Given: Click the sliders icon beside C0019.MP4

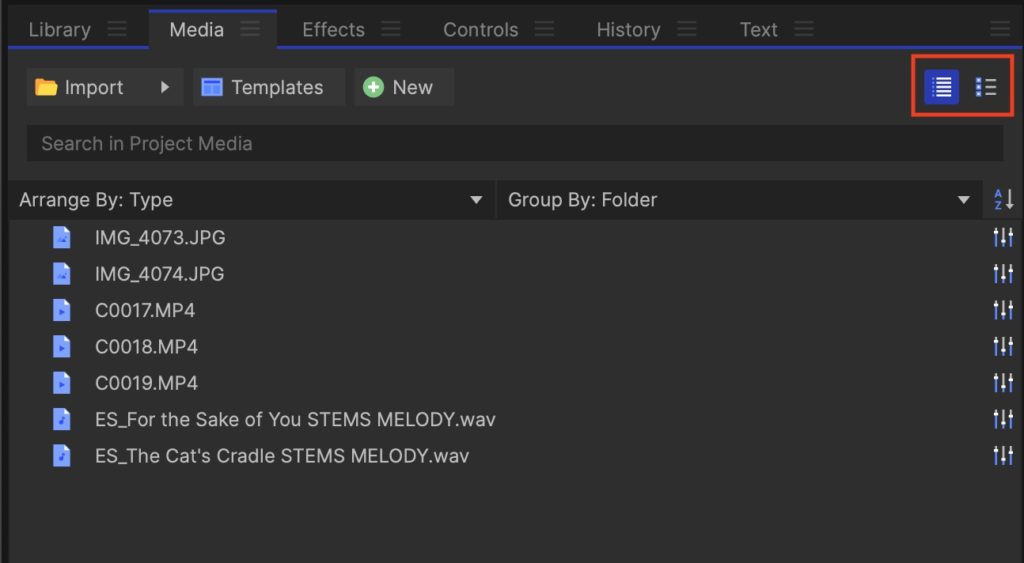Looking at the screenshot, I should point(1003,383).
